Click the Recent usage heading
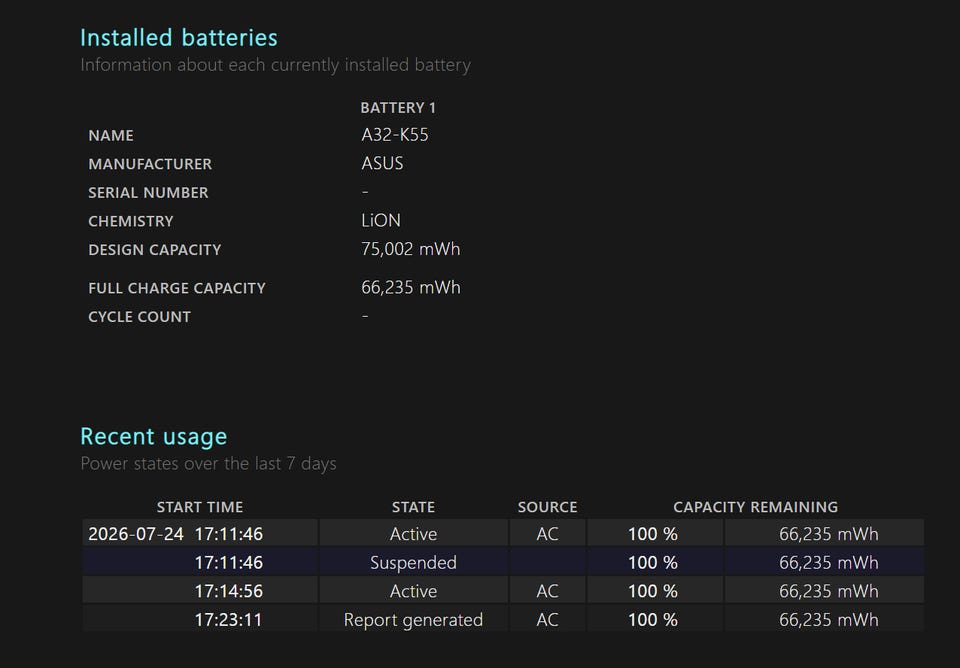Image resolution: width=960 pixels, height=668 pixels. point(154,437)
